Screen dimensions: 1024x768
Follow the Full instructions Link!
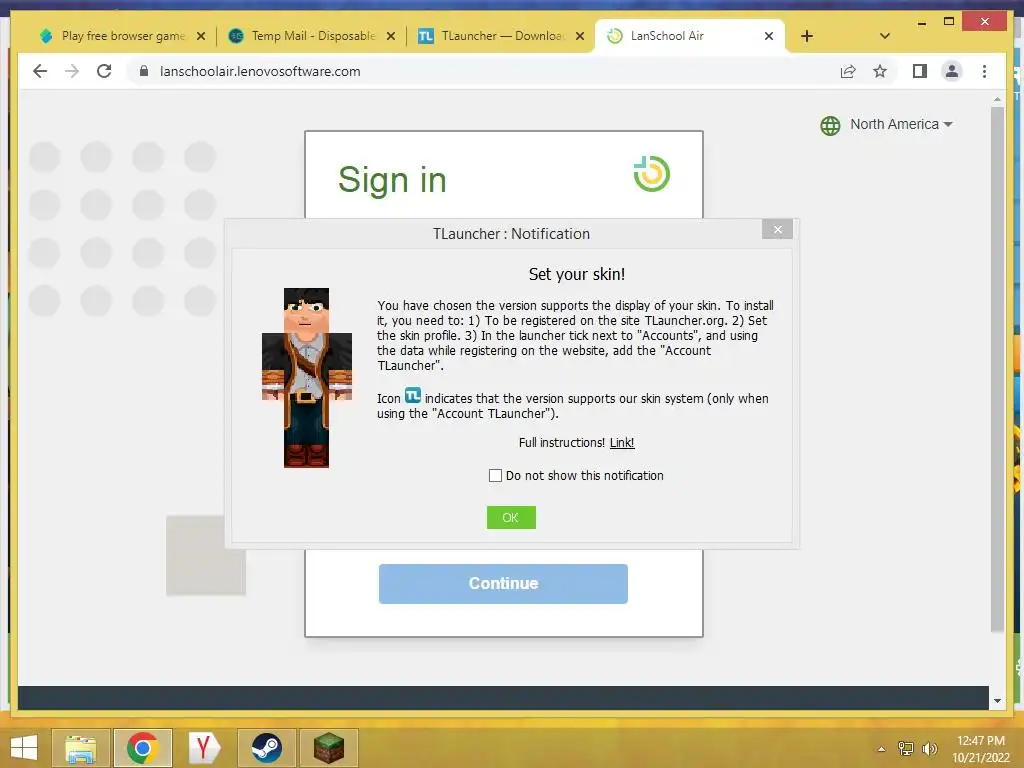point(622,443)
